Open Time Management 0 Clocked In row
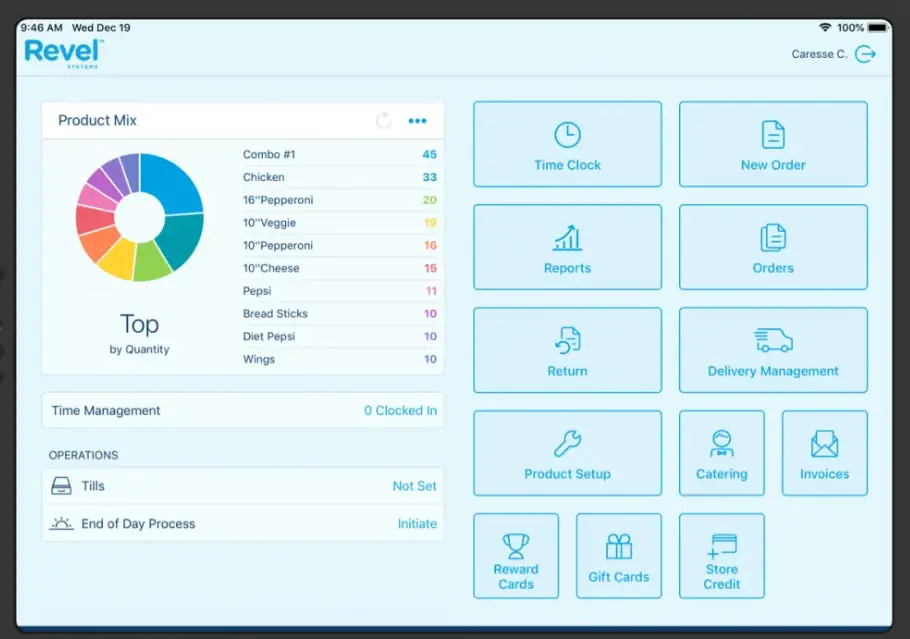Image resolution: width=910 pixels, height=639 pixels. tap(243, 410)
